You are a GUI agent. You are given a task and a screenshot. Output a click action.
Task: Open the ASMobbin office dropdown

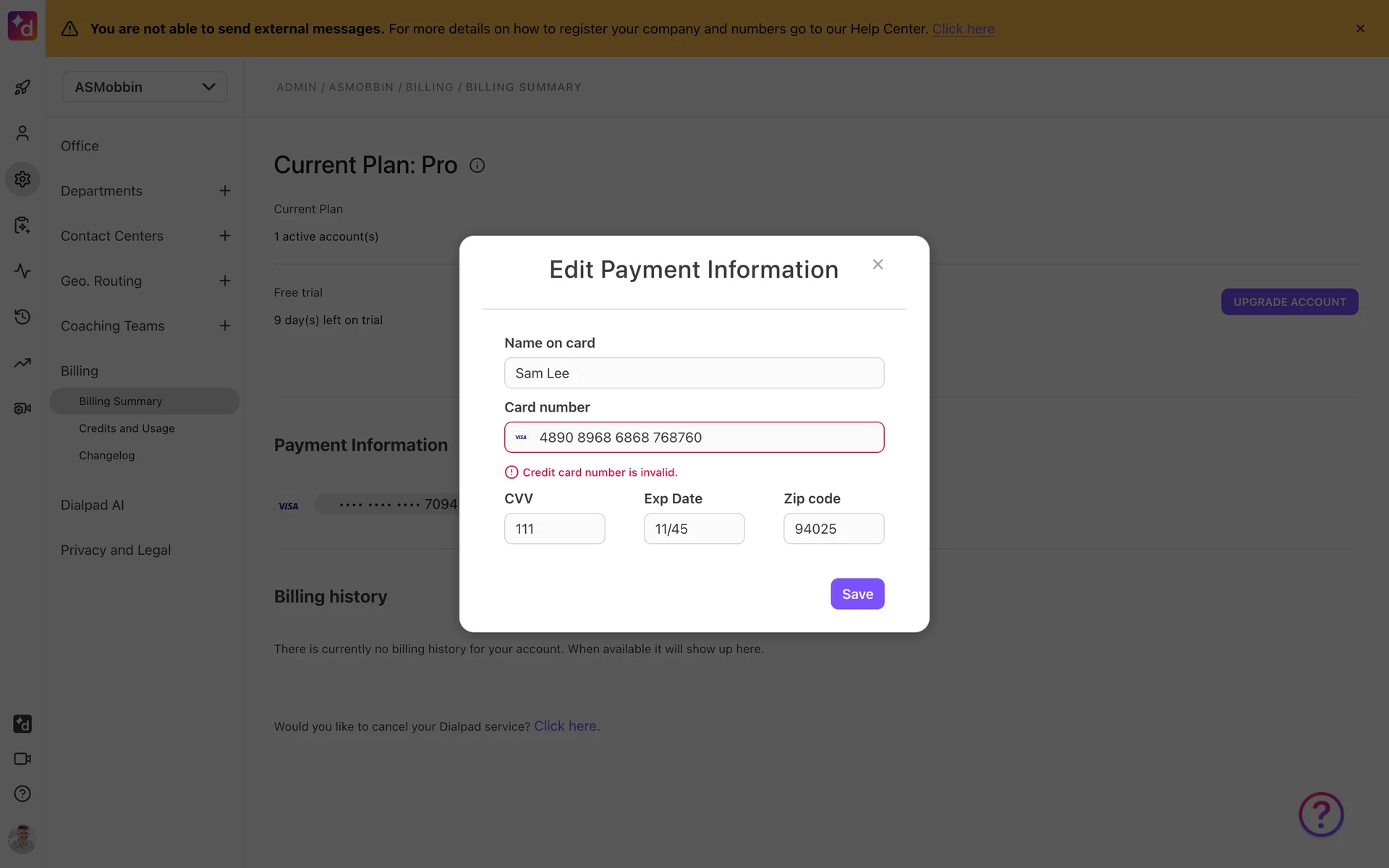click(x=145, y=87)
